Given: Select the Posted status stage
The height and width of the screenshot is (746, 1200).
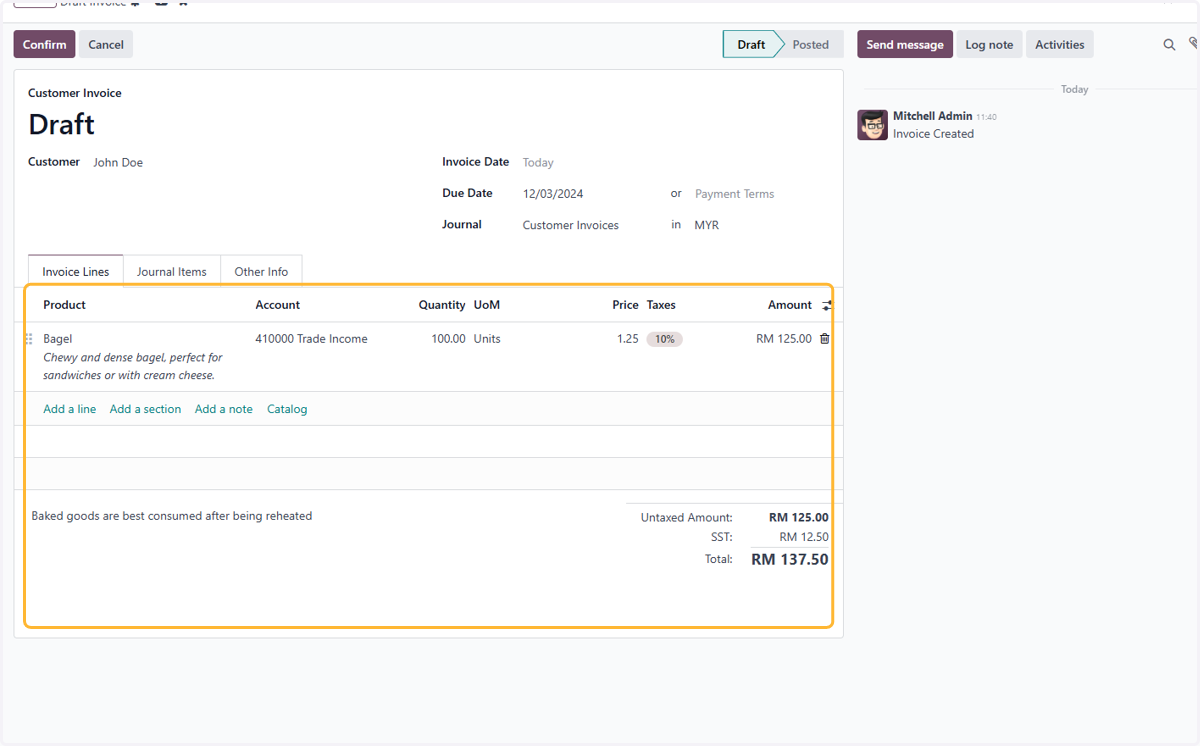Looking at the screenshot, I should (x=811, y=44).
